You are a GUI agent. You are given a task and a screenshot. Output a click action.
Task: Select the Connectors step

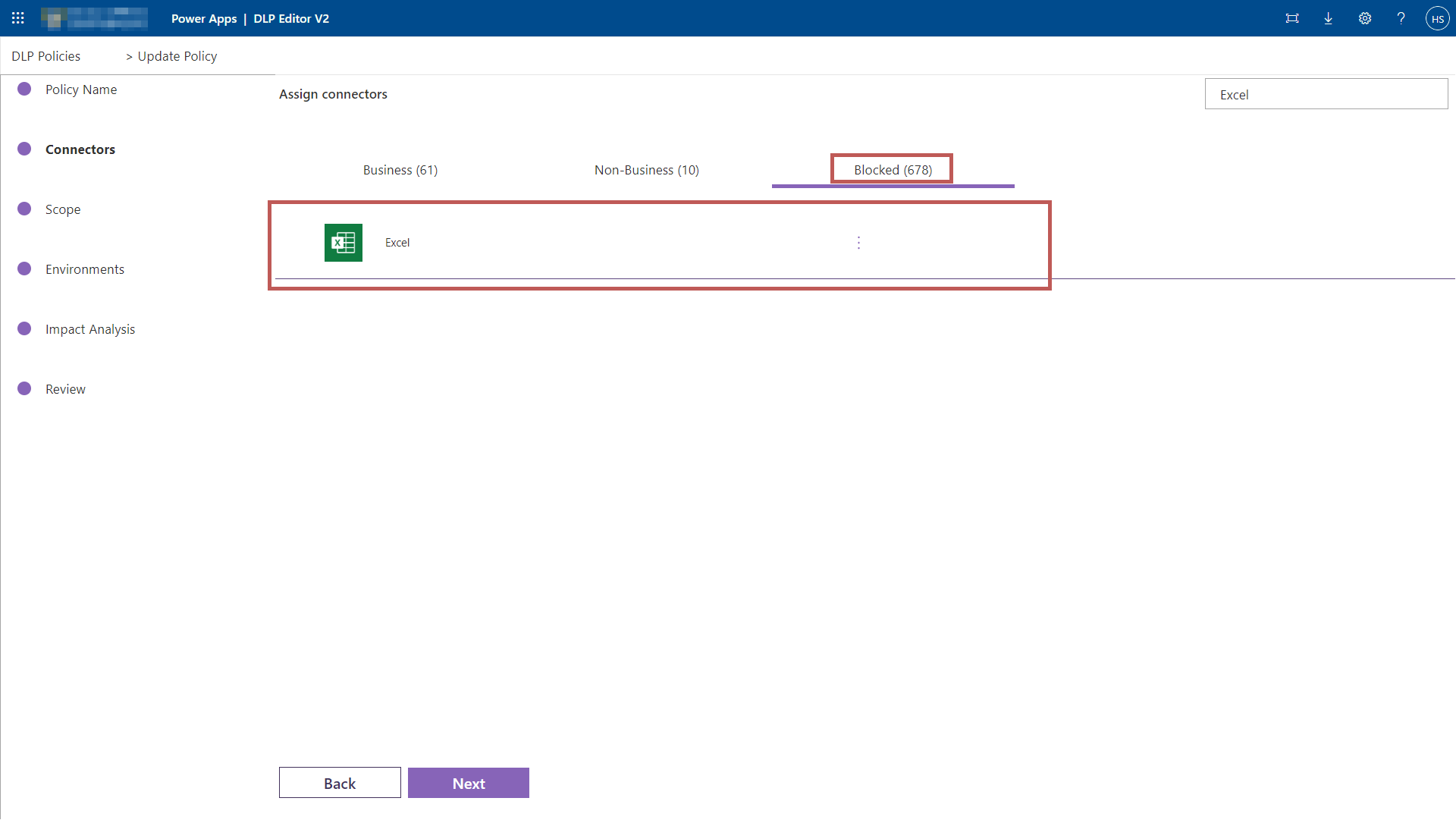(x=80, y=149)
